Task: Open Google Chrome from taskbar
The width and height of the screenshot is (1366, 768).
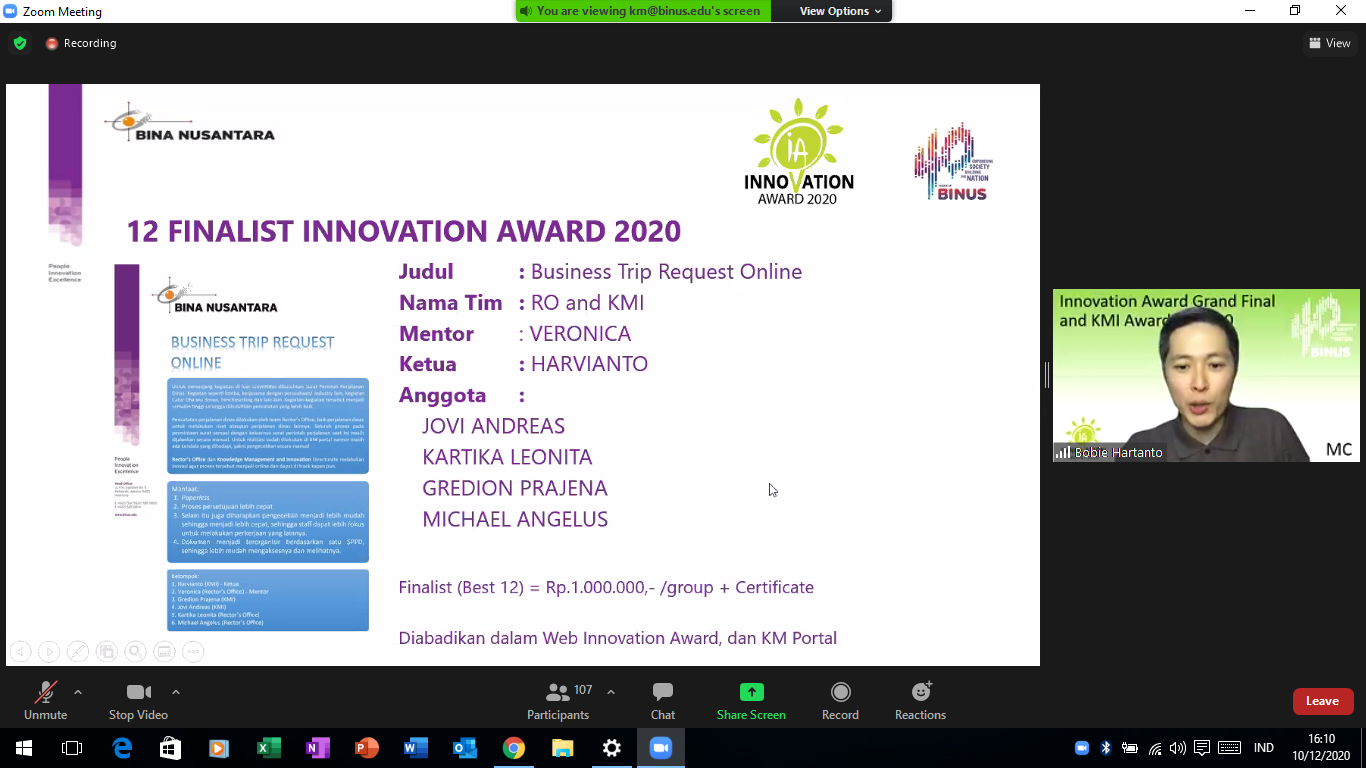Action: pos(513,748)
